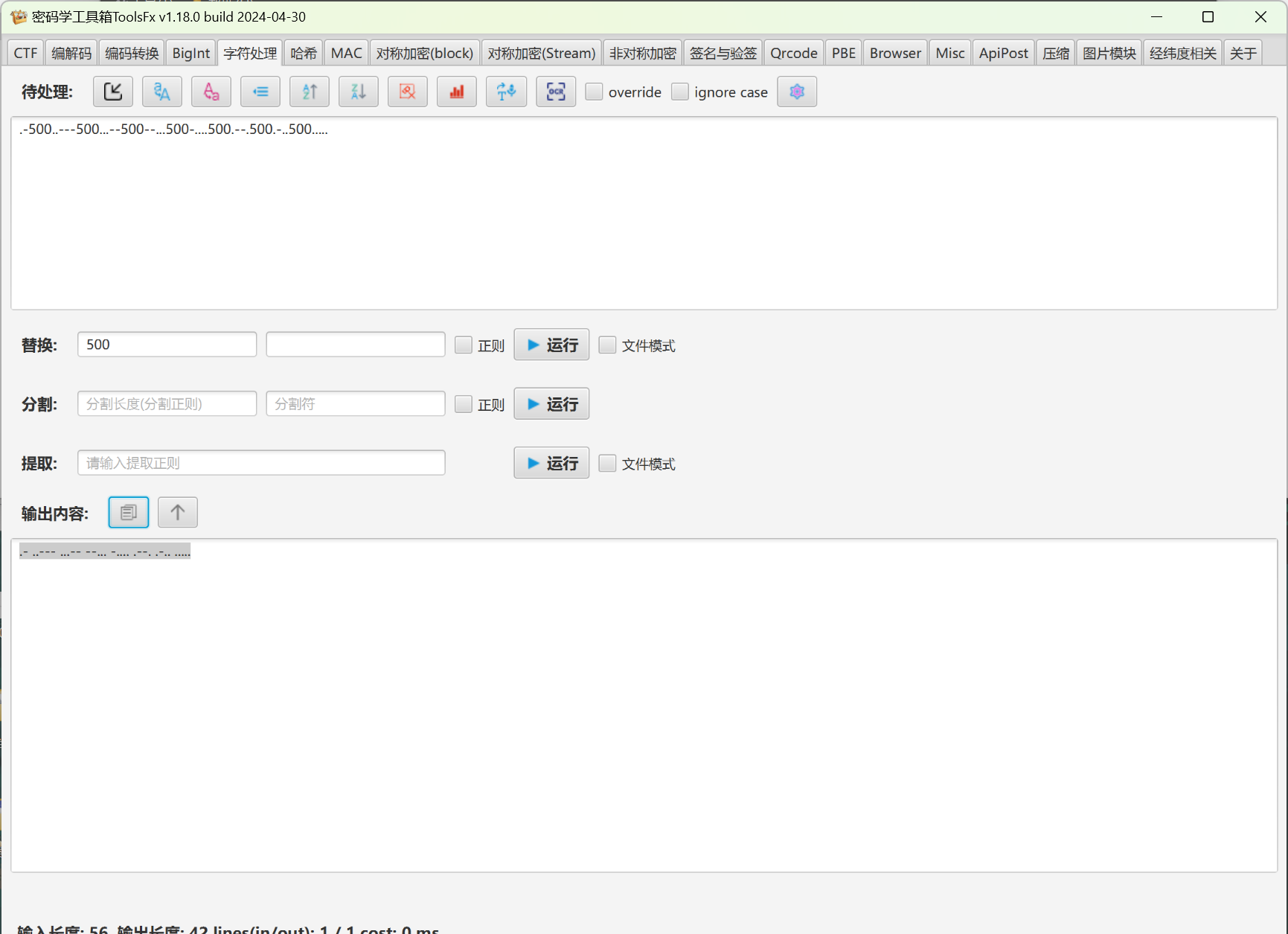This screenshot has width=1288, height=934.
Task: Copy output using the document icon
Action: pos(129,512)
